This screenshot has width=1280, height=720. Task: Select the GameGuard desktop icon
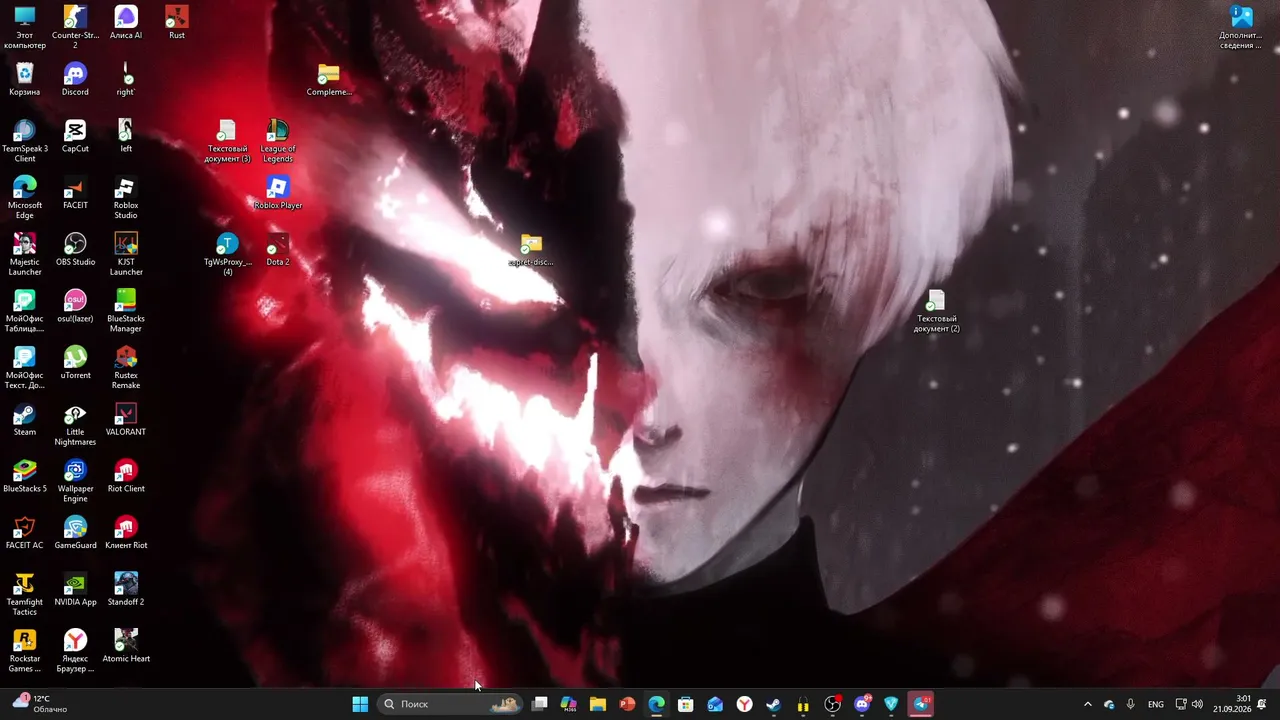coord(75,533)
